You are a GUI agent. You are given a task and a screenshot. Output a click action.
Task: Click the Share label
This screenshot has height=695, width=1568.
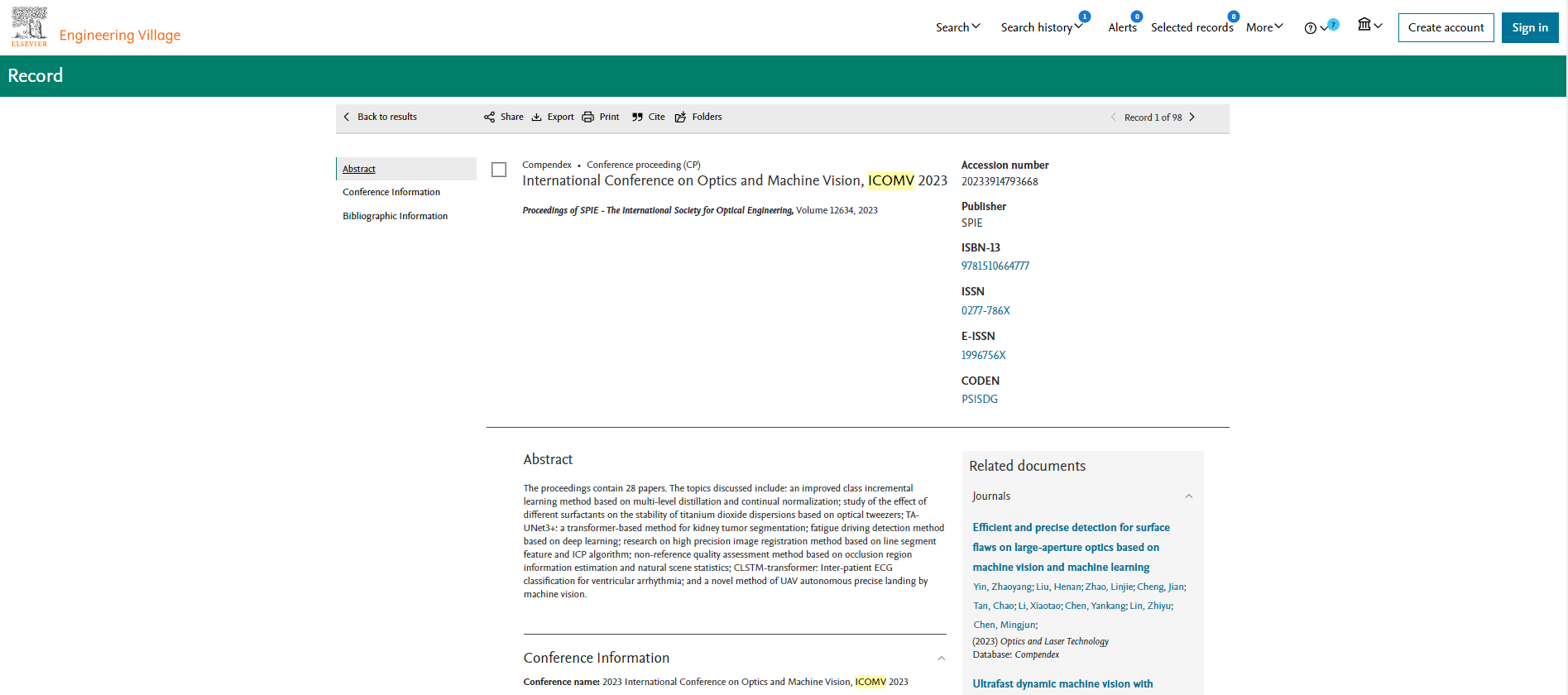coord(511,117)
